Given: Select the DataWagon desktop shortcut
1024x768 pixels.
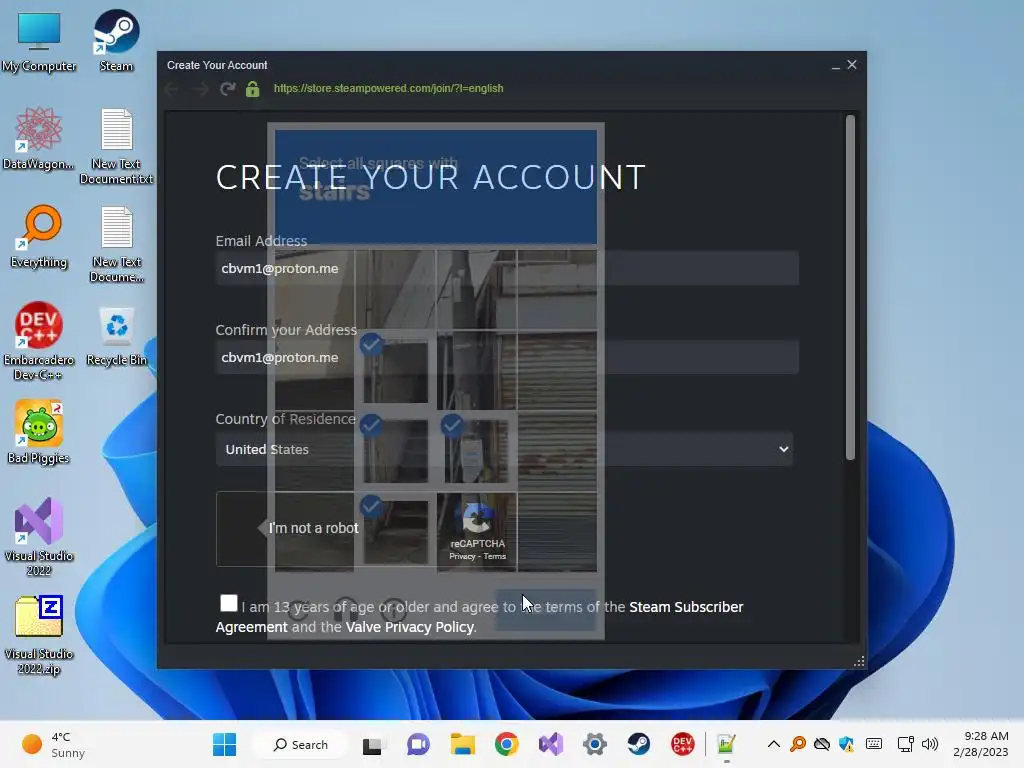Looking at the screenshot, I should tap(39, 138).
